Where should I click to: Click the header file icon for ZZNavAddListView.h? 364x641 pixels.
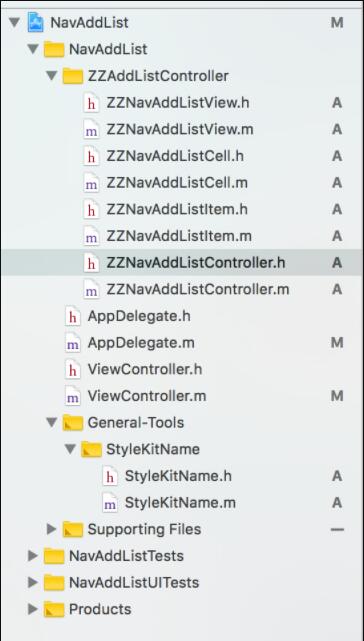91,103
